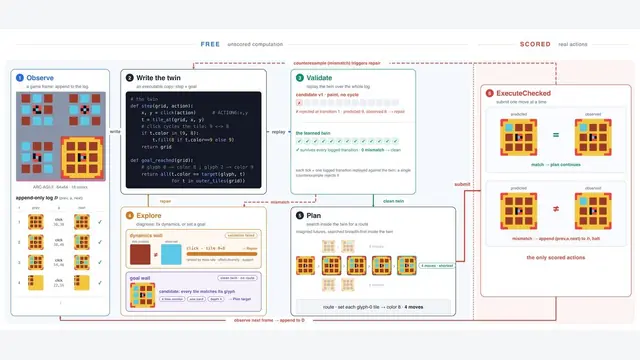Click the 'replay' arrow label

(278, 132)
